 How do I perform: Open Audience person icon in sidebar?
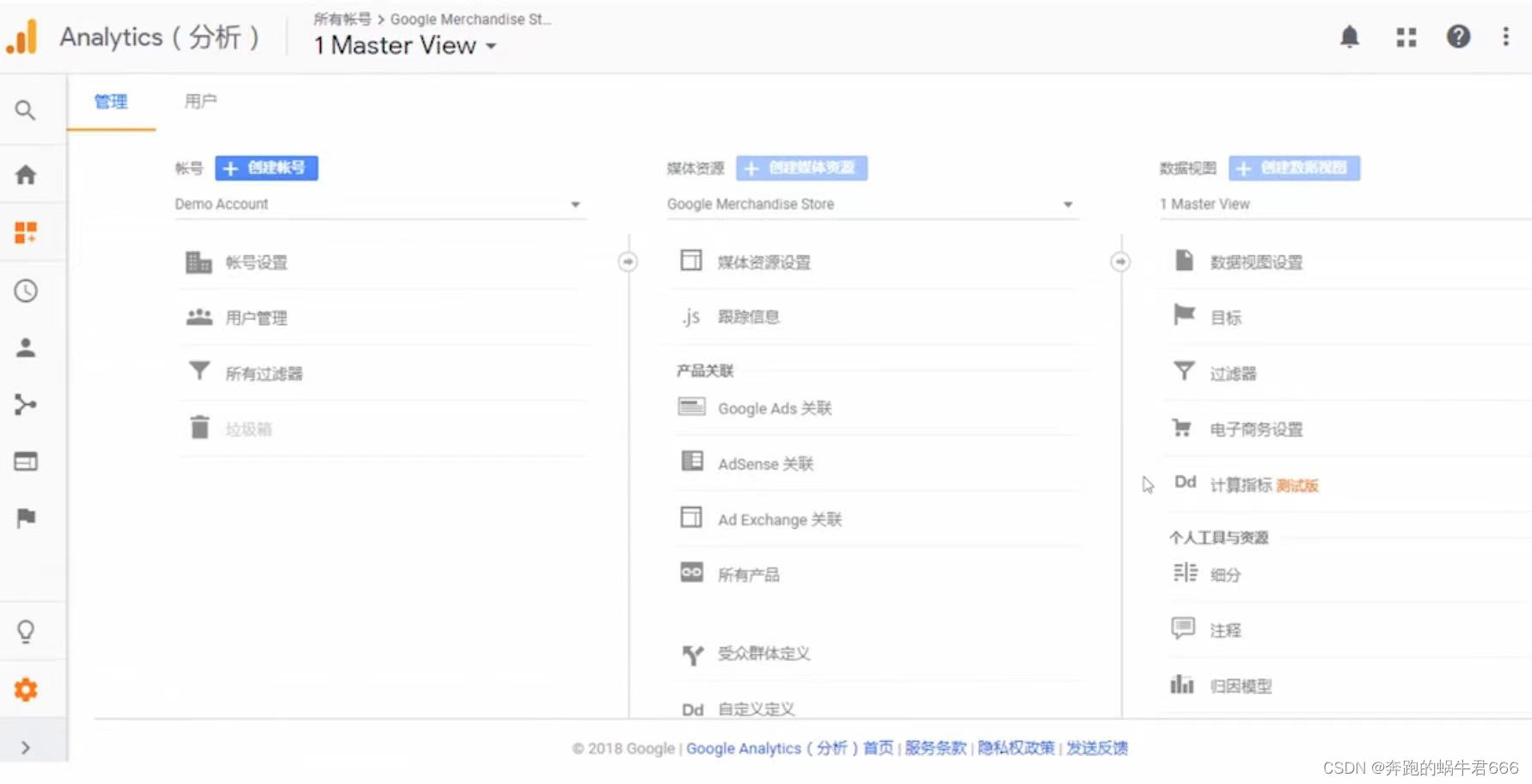point(26,347)
